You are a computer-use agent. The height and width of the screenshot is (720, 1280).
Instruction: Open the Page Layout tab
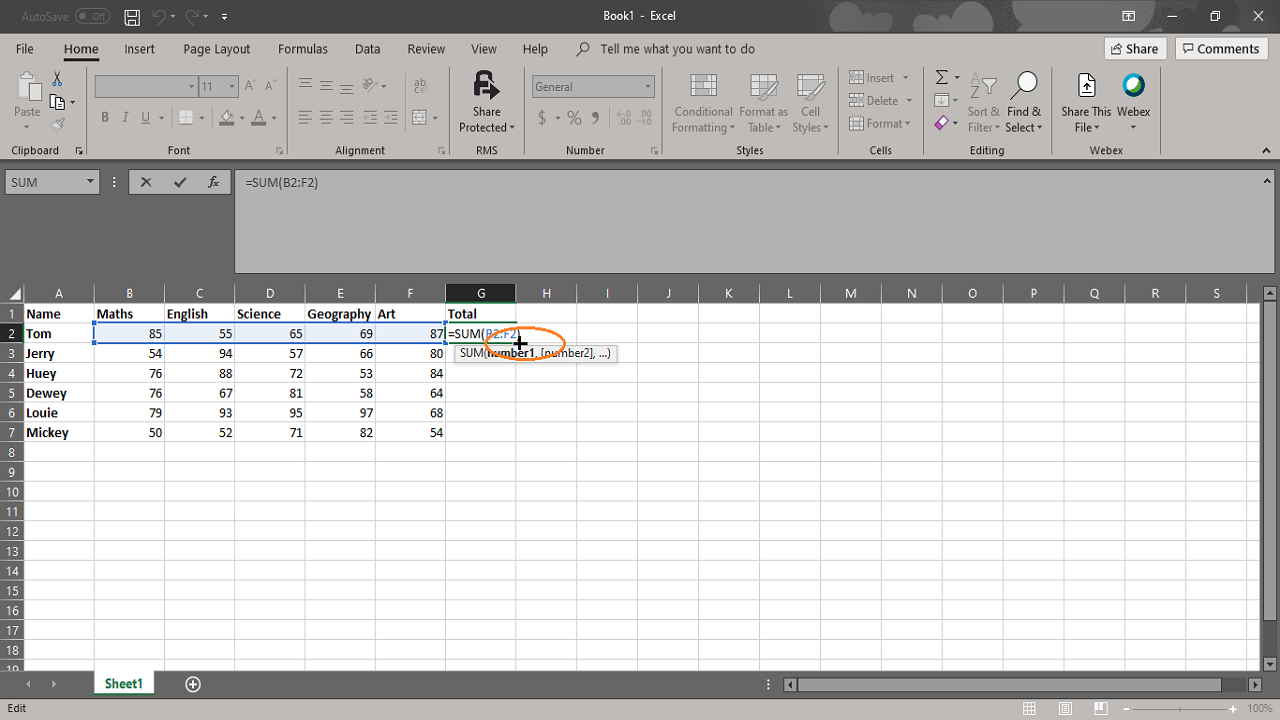[217, 49]
